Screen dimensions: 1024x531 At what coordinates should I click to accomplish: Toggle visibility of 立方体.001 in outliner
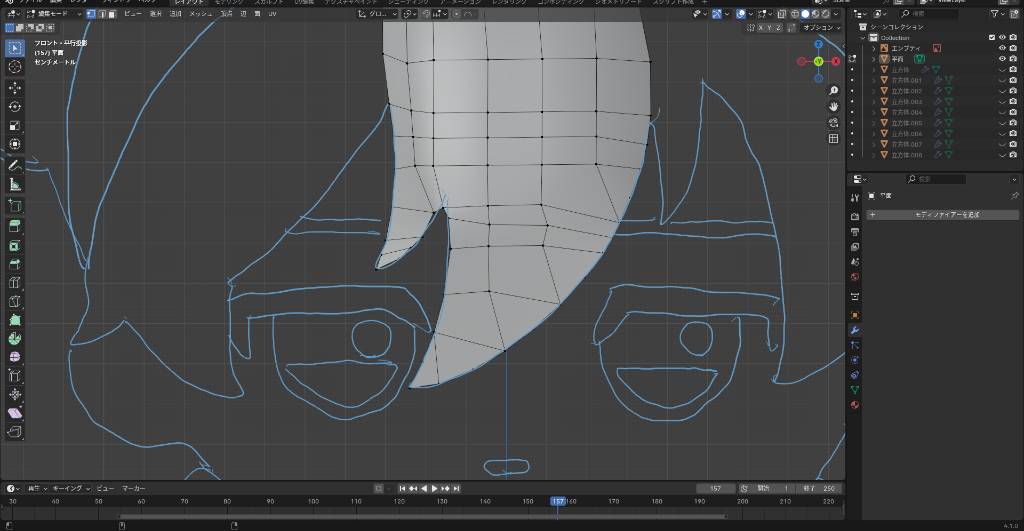coord(1002,80)
